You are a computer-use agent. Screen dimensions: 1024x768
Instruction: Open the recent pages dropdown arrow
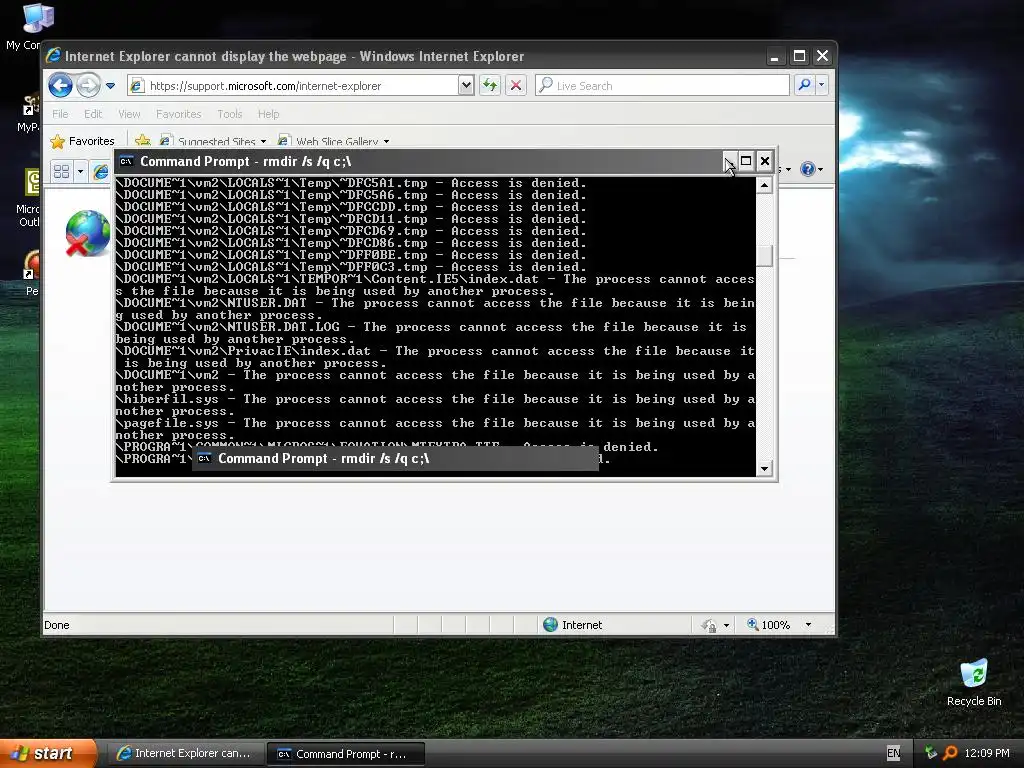[110, 86]
